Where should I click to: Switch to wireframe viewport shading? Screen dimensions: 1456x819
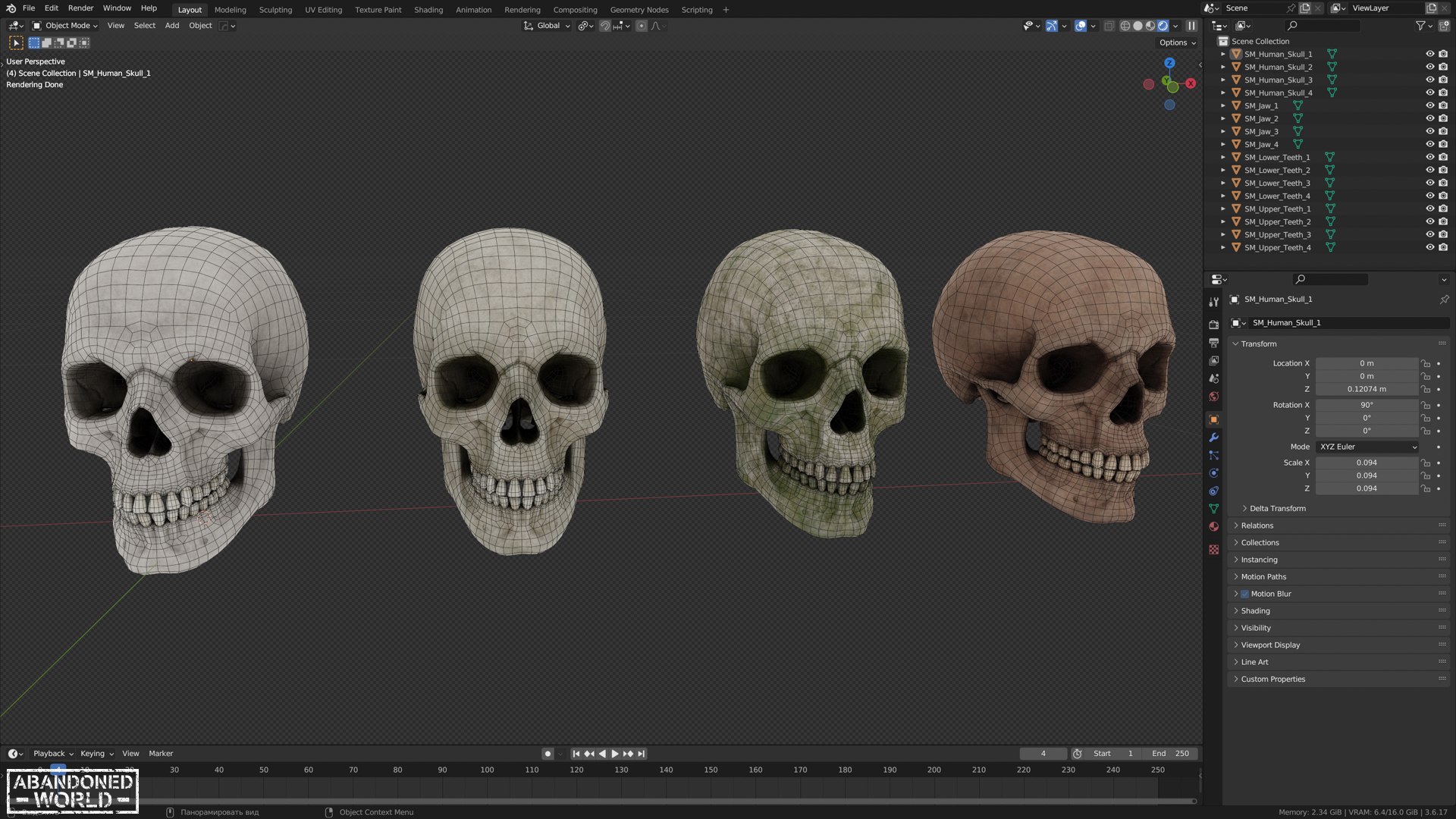tap(1125, 26)
